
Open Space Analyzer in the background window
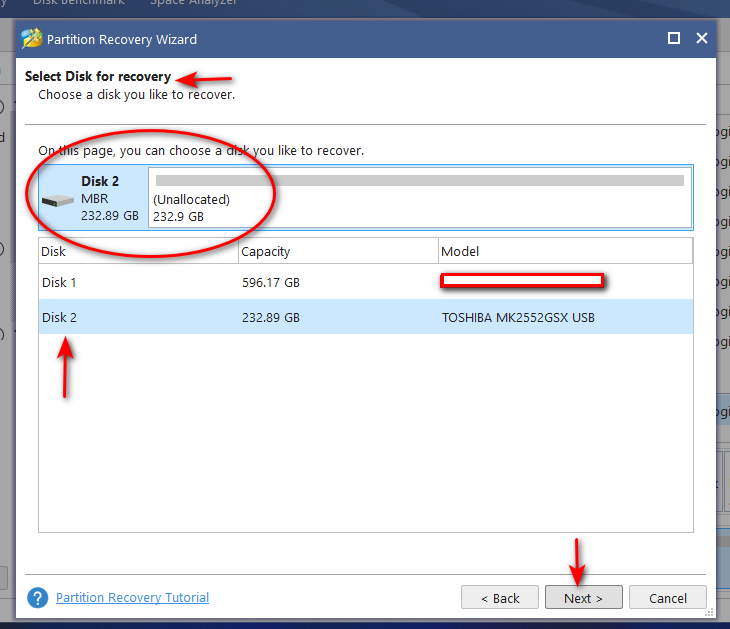click(x=193, y=2)
